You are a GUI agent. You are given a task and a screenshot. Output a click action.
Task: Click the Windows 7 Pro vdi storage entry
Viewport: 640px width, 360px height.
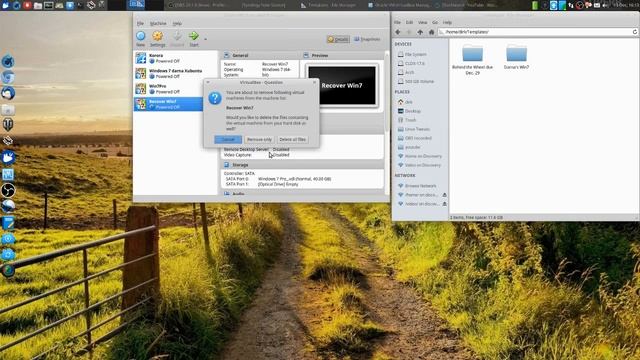click(294, 179)
